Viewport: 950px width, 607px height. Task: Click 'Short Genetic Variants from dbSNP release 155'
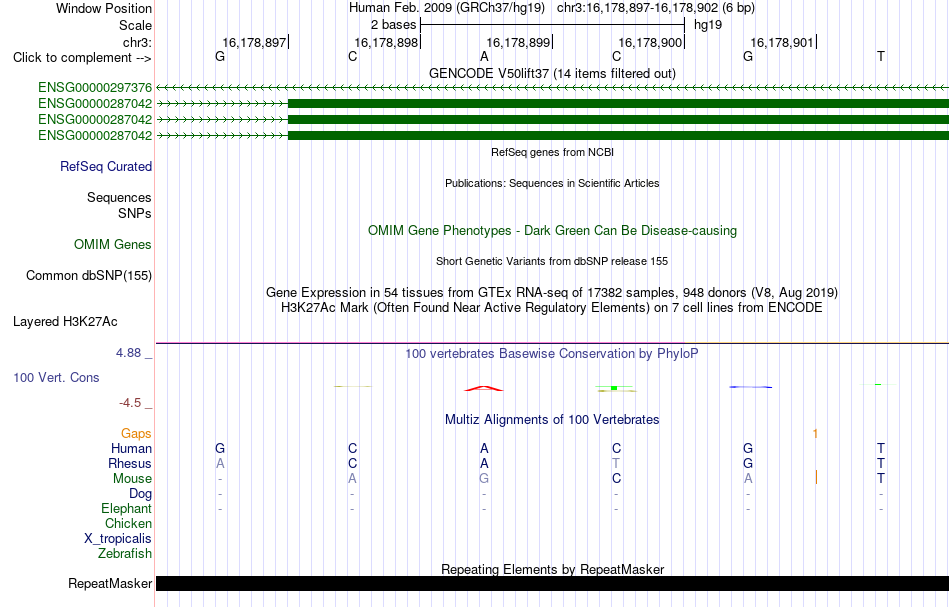552,262
